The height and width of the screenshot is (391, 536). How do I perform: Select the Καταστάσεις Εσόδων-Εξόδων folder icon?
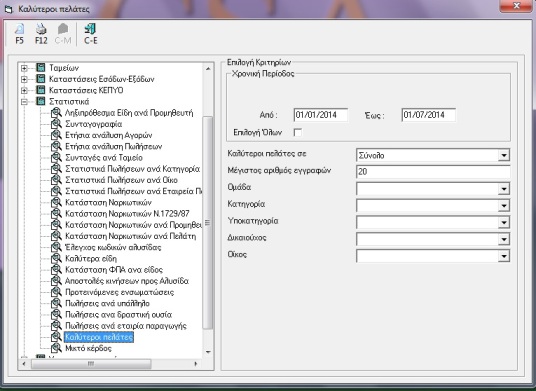pyautogui.click(x=41, y=79)
